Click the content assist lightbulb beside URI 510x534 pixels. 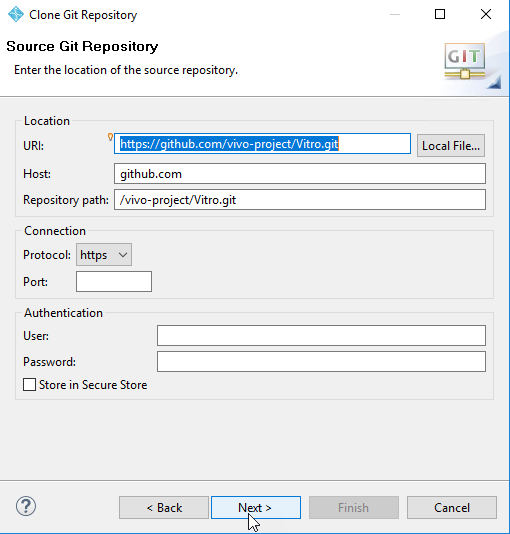(x=110, y=137)
